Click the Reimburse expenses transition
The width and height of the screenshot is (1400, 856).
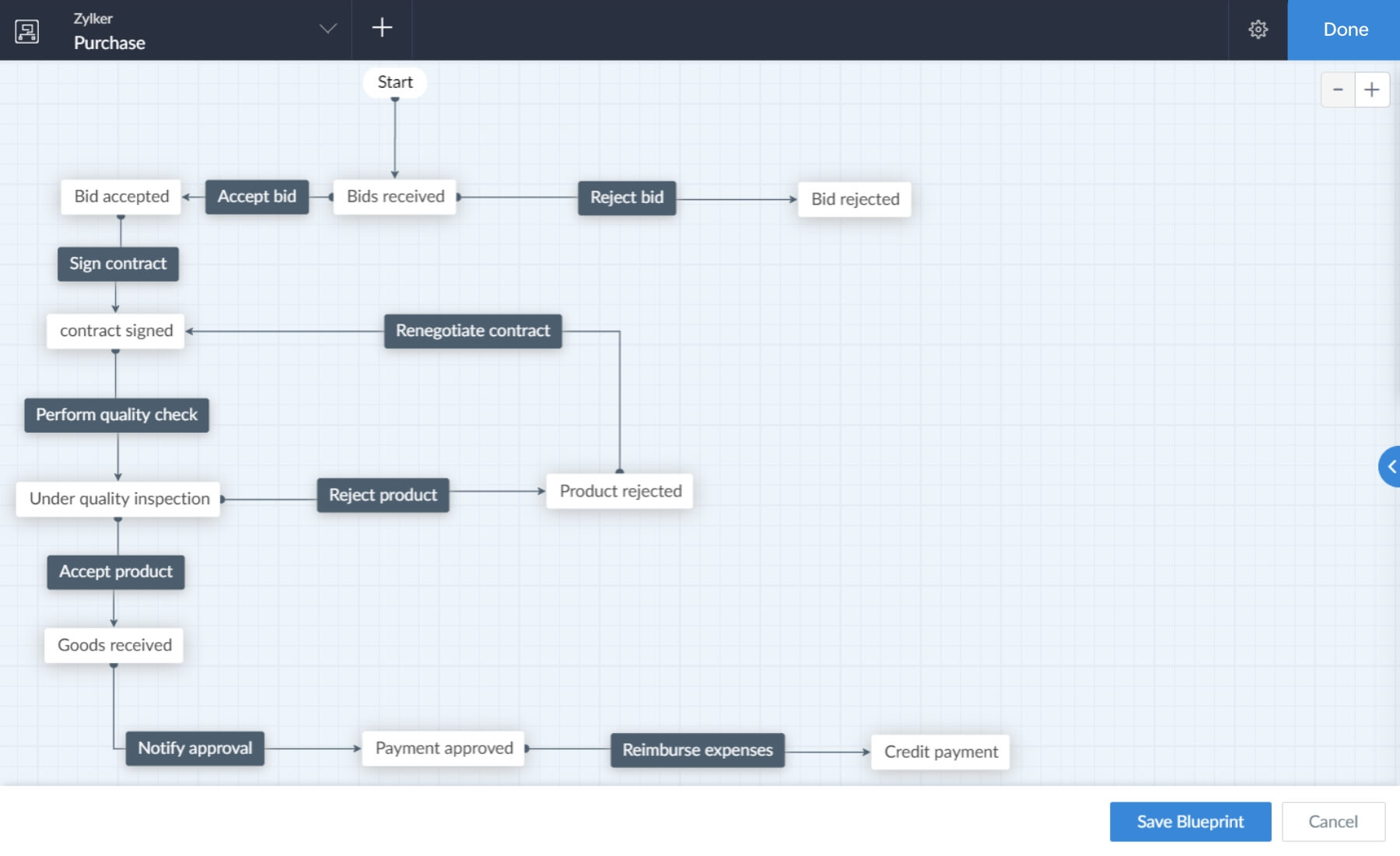[698, 750]
